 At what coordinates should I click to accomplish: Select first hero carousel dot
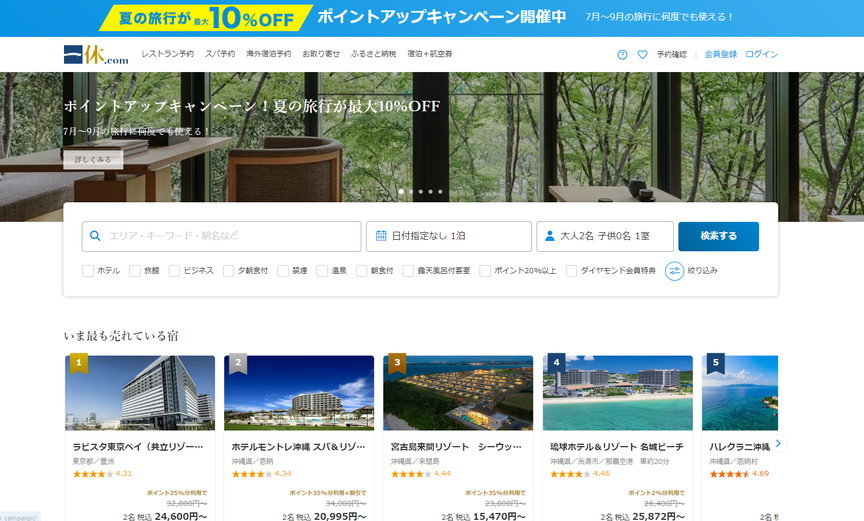[x=401, y=192]
